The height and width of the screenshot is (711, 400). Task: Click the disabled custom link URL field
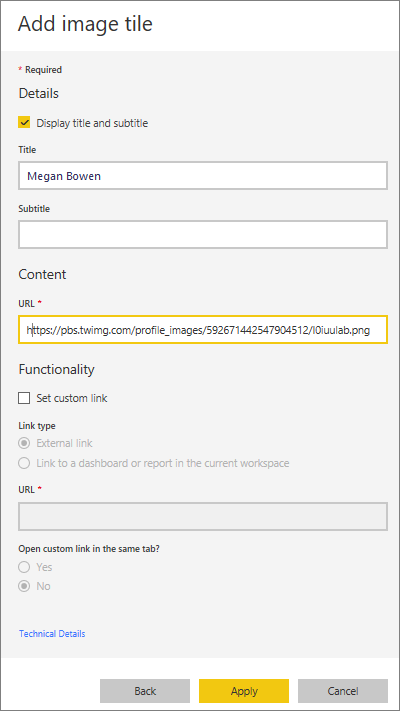coord(203,516)
